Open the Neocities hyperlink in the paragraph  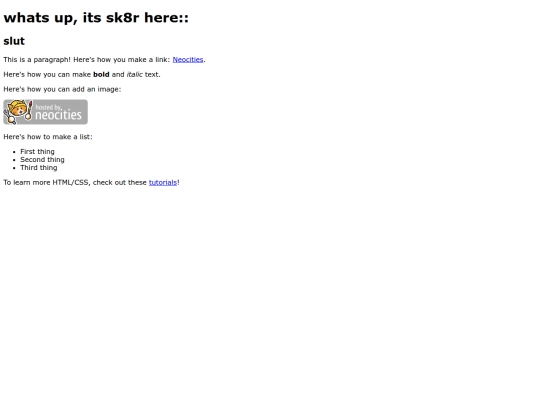pos(188,60)
